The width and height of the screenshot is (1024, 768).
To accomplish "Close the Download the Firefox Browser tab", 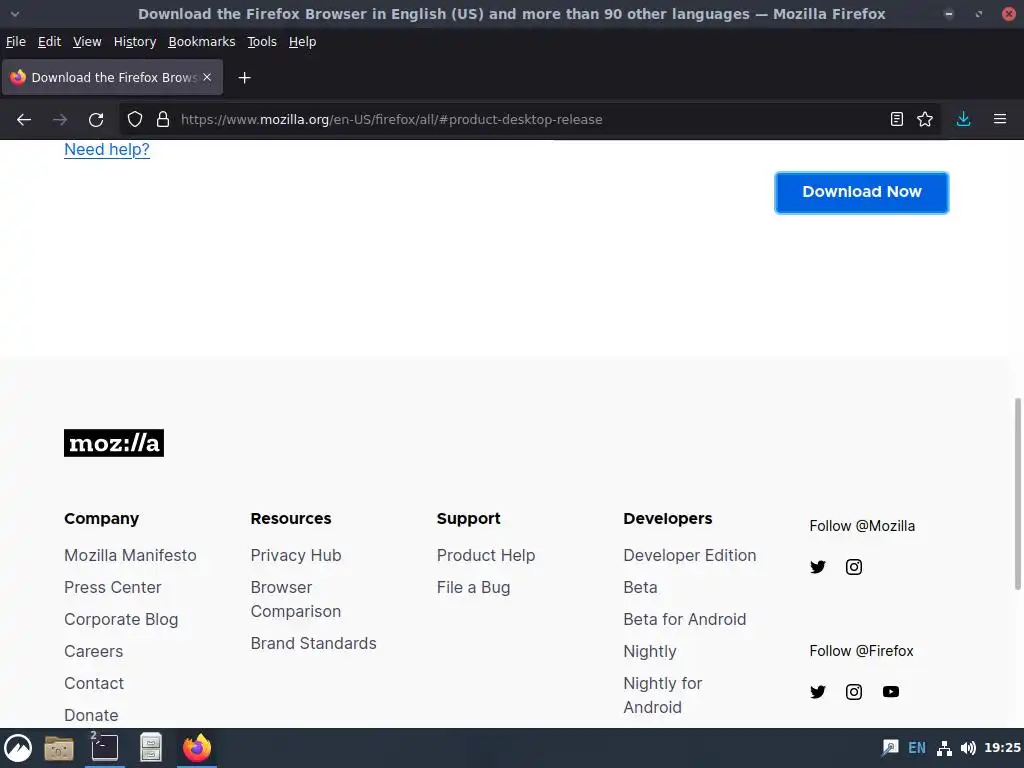I will 207,77.
